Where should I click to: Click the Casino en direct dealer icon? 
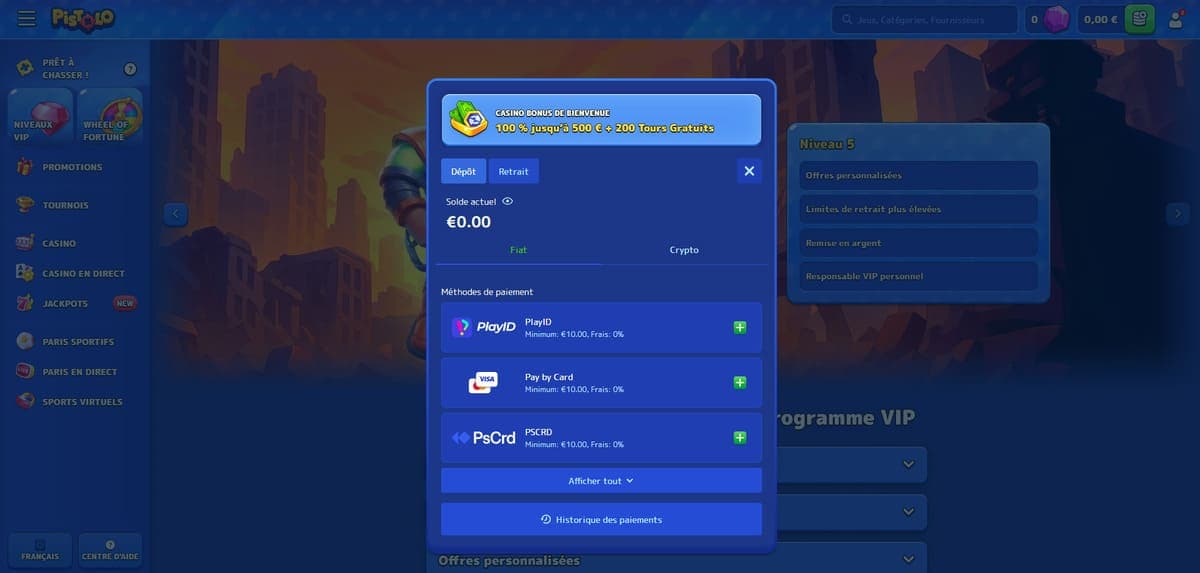click(25, 273)
